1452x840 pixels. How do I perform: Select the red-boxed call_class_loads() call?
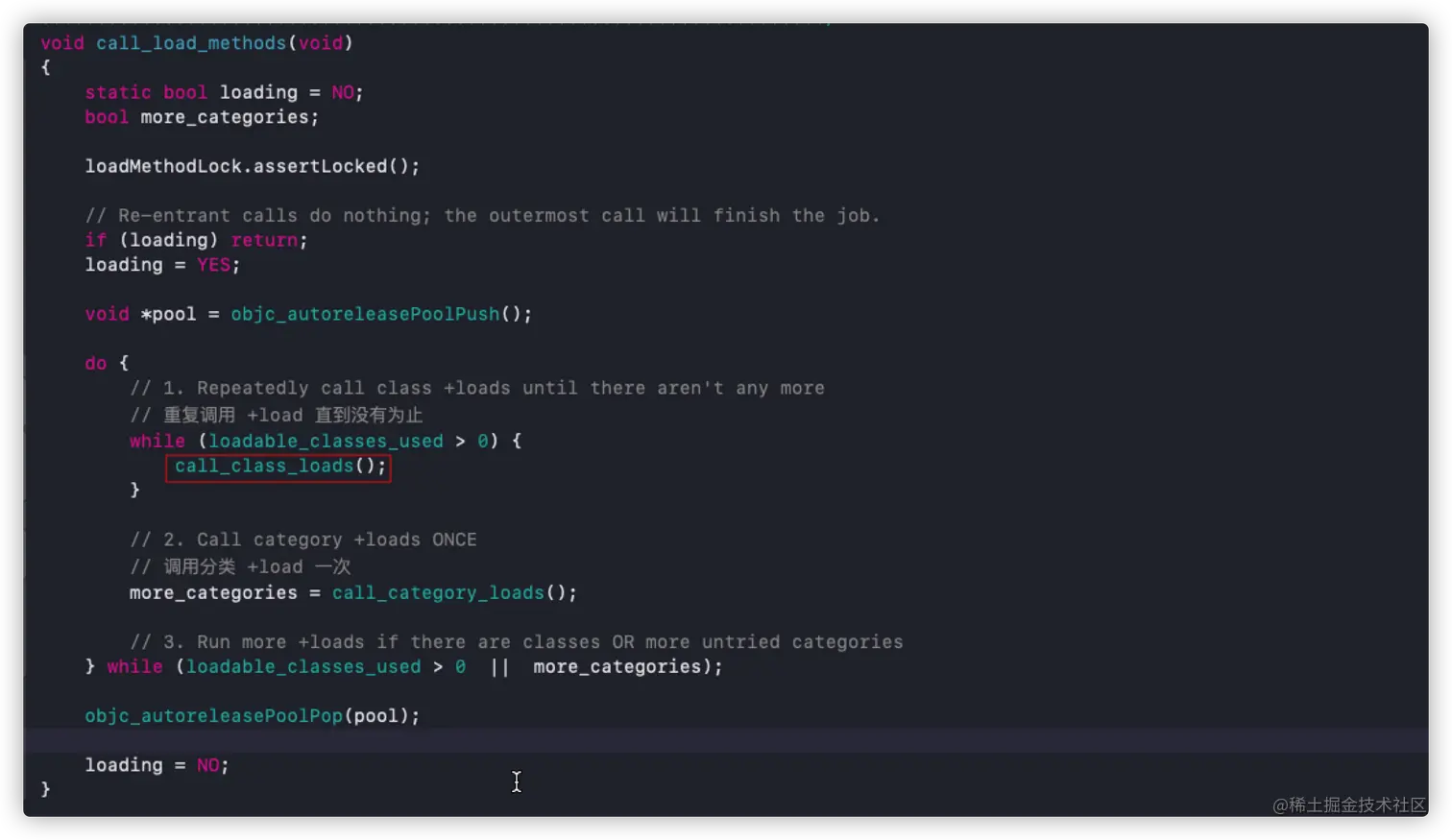277,466
